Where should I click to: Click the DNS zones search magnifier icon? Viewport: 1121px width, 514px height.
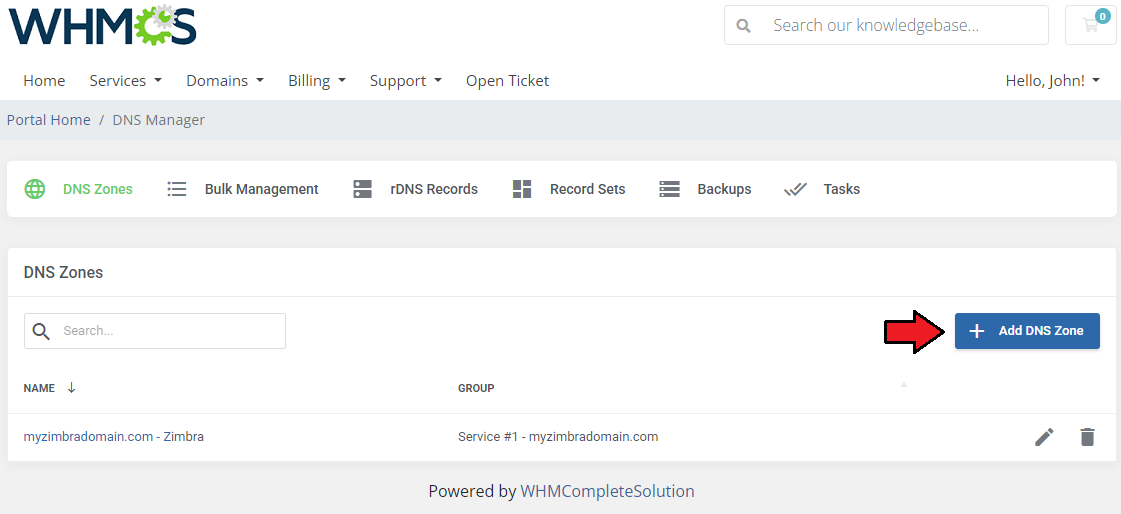(x=41, y=331)
